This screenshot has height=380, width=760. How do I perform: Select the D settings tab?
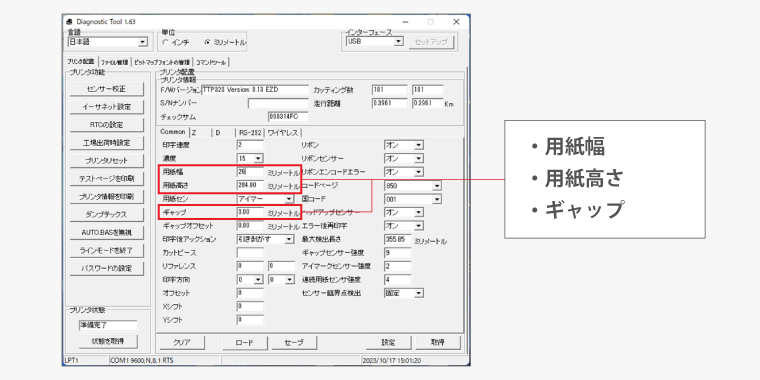click(218, 133)
